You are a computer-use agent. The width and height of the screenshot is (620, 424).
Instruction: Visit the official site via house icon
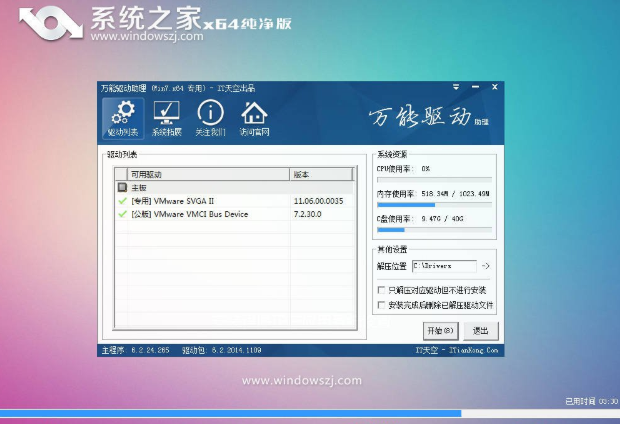coord(254,118)
